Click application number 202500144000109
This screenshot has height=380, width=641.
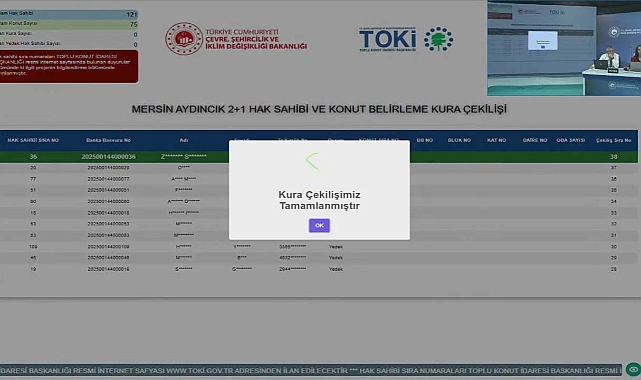coord(108,247)
